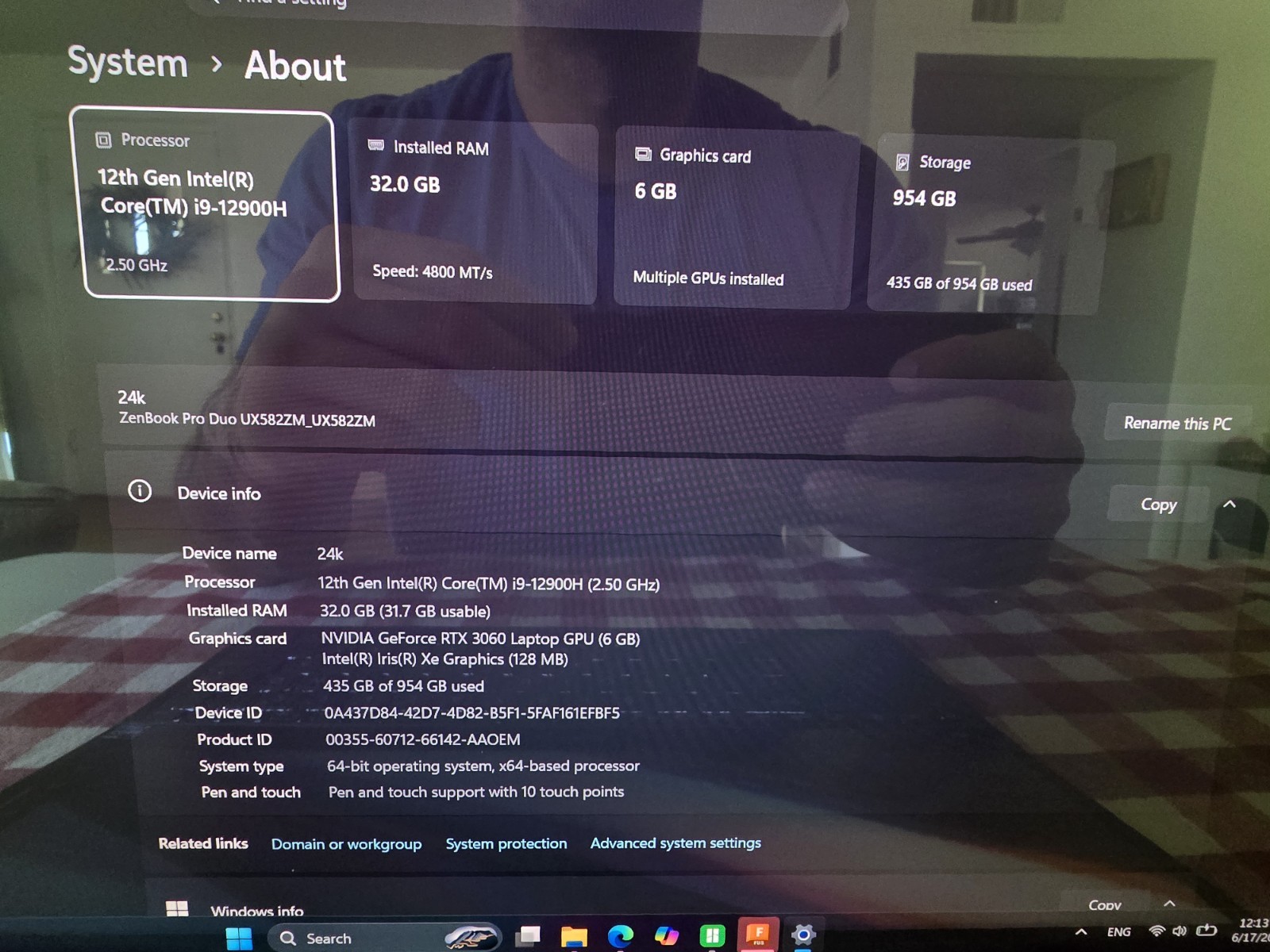The image size is (1270, 952).
Task: Open Wi-Fi network settings in tray
Action: click(1157, 931)
